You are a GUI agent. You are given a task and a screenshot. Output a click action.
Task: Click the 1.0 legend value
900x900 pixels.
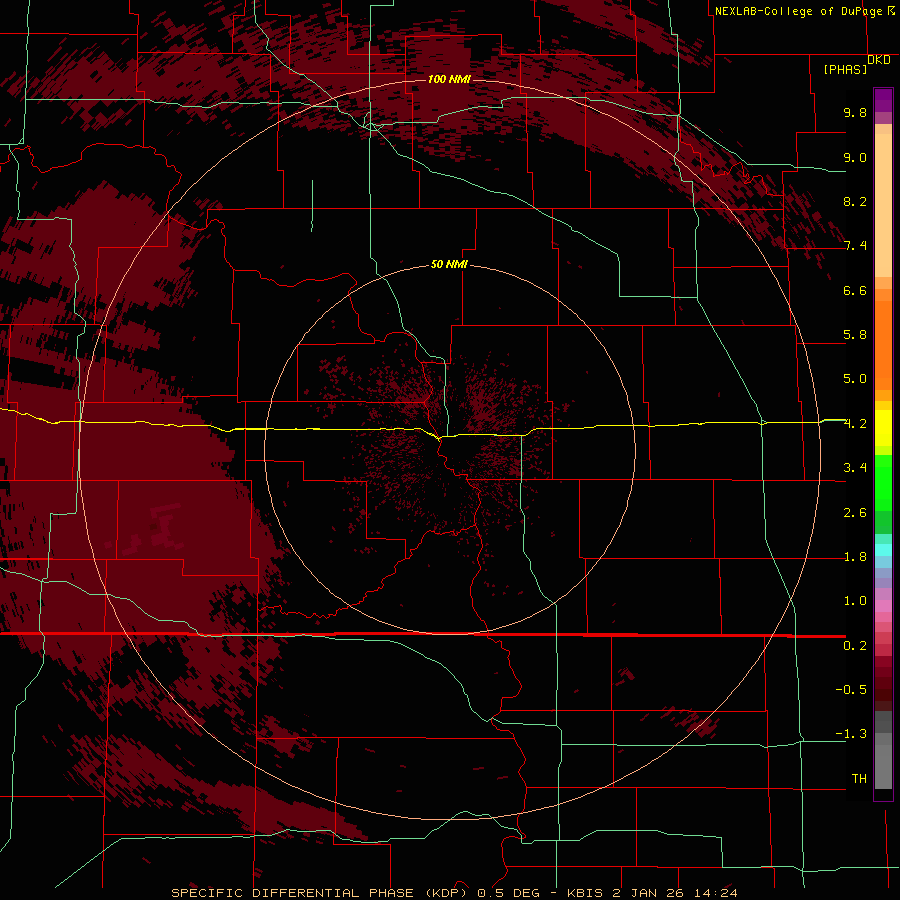[855, 601]
